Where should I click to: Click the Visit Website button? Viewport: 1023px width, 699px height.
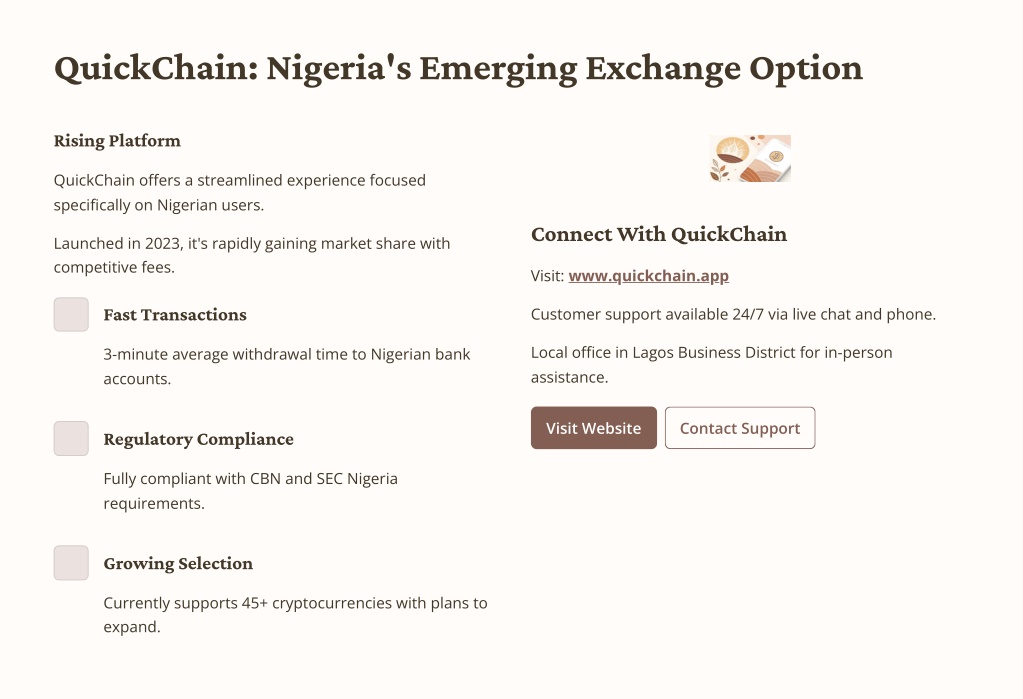[x=594, y=428]
